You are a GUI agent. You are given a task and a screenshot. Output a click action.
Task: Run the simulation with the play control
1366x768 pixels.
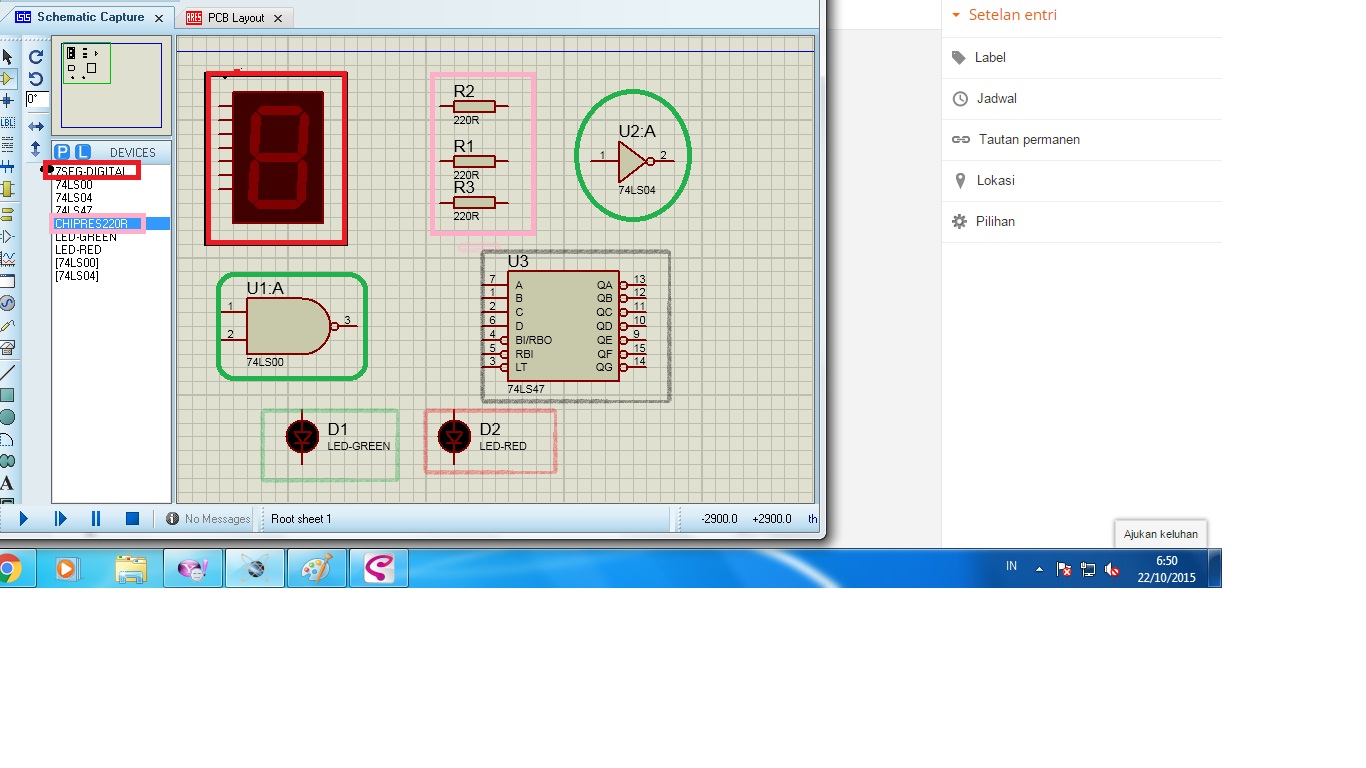click(22, 518)
